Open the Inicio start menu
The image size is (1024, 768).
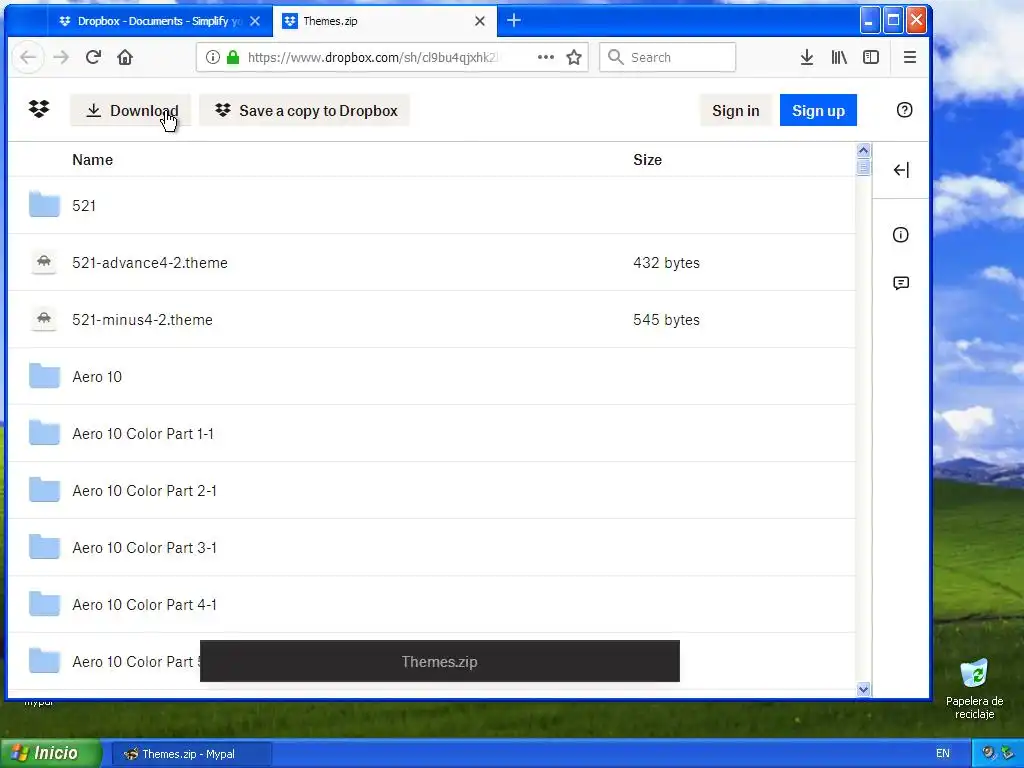[50, 753]
